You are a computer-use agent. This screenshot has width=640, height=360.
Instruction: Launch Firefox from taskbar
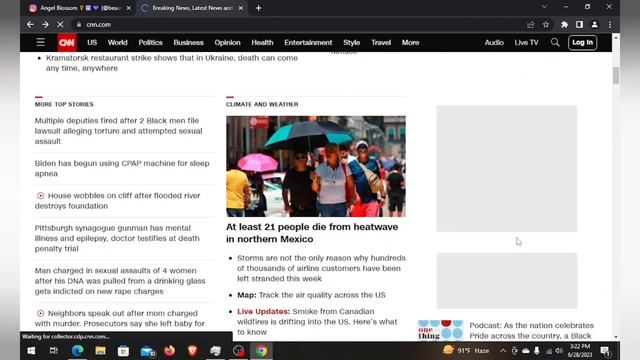pos(169,351)
